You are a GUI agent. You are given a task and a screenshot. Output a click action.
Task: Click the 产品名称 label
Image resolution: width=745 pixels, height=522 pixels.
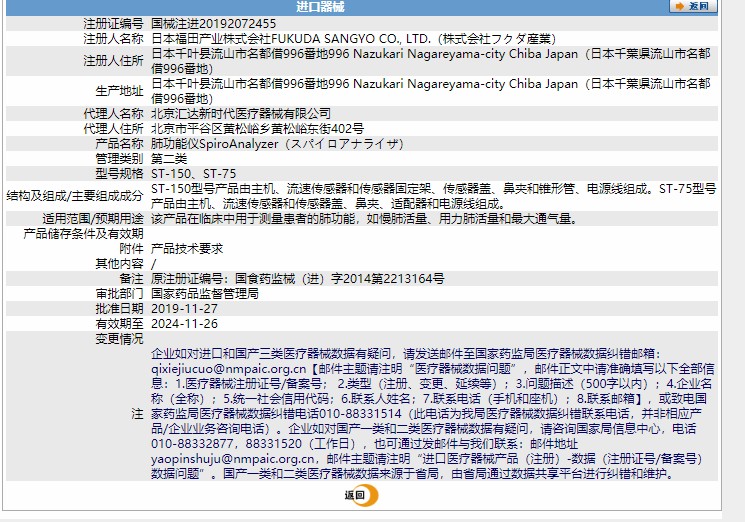[119, 143]
